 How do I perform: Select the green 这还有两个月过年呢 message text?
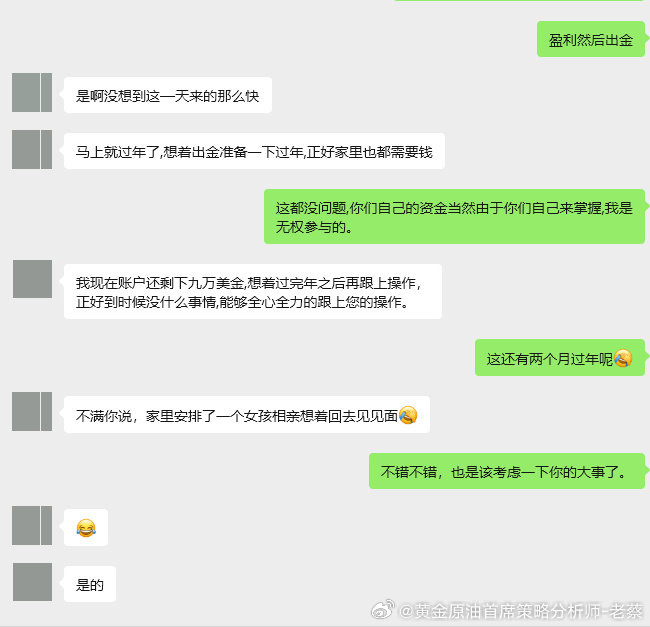pos(550,359)
